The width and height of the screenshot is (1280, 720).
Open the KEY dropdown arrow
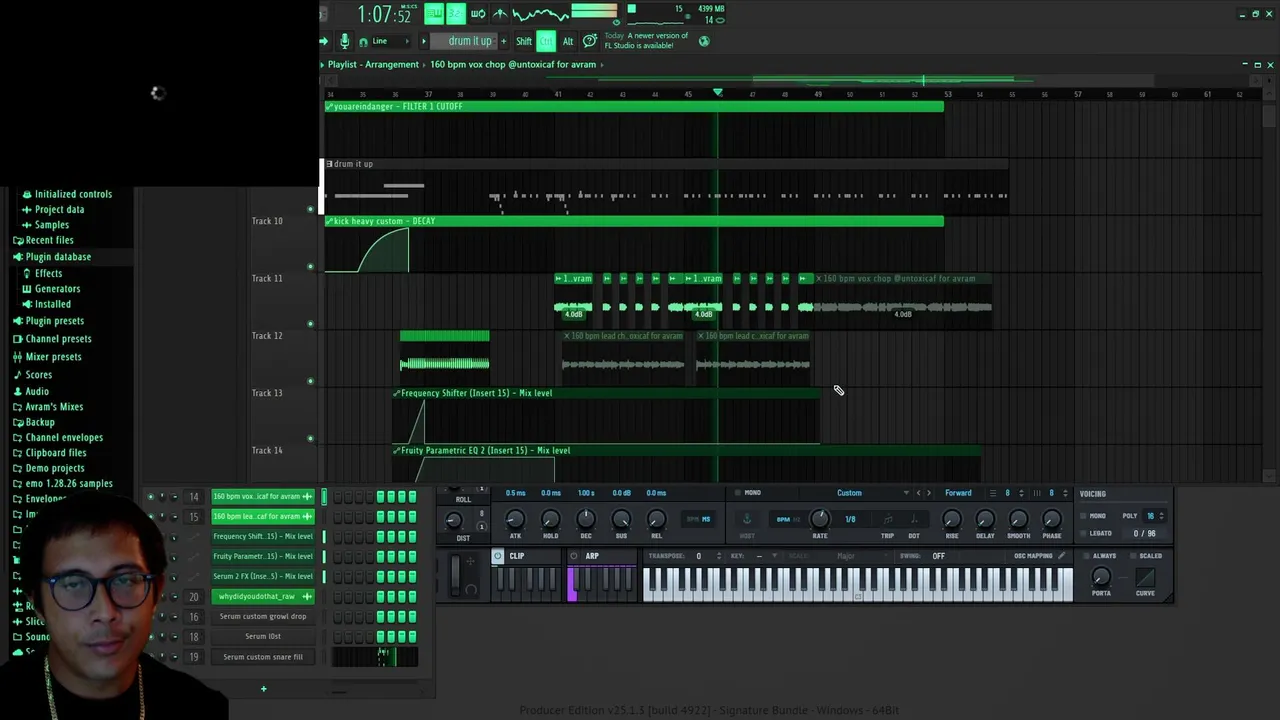pyautogui.click(x=773, y=556)
